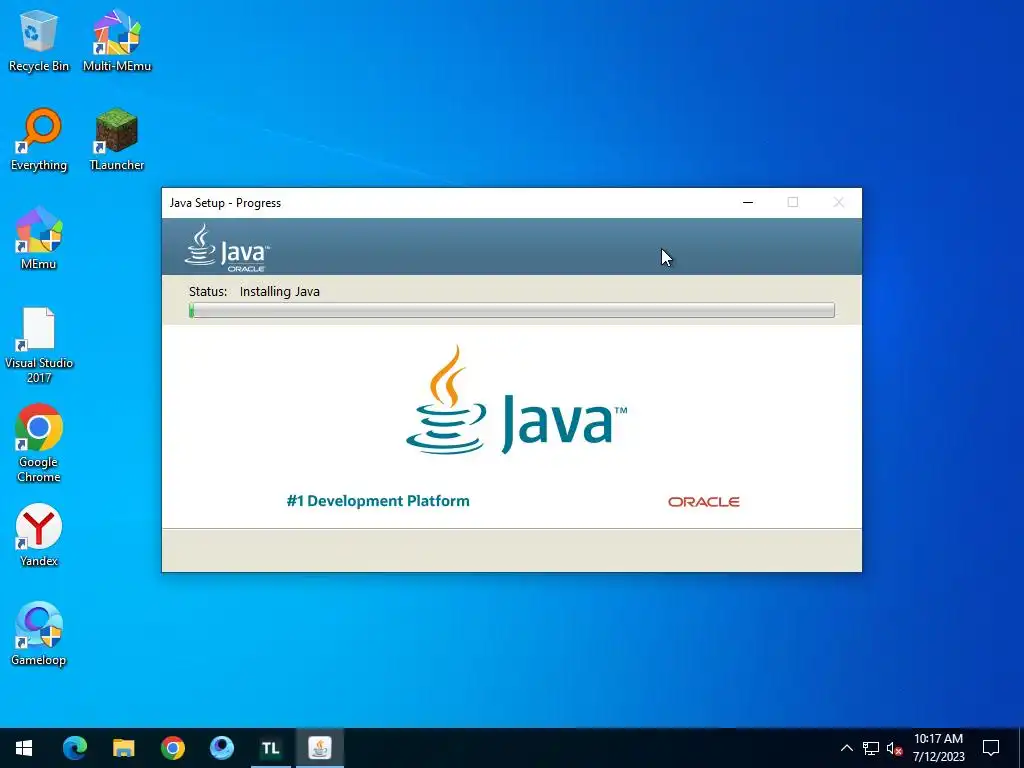The width and height of the screenshot is (1024, 768).
Task: Open the Recycle Bin desktop icon
Action: pyautogui.click(x=39, y=40)
